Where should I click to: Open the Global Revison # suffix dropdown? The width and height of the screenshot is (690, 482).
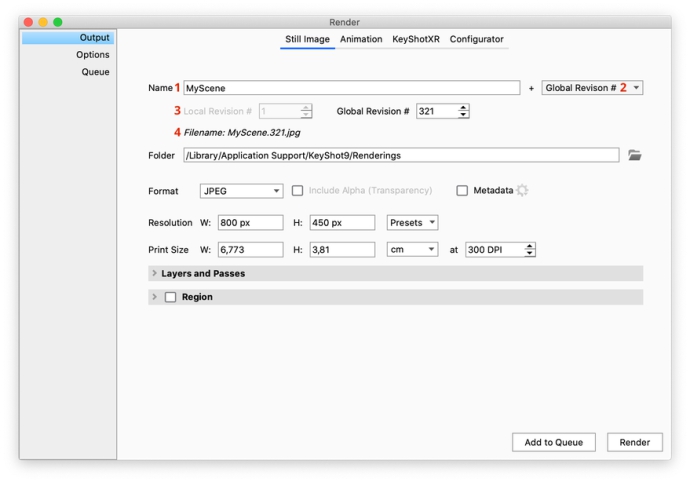[592, 88]
